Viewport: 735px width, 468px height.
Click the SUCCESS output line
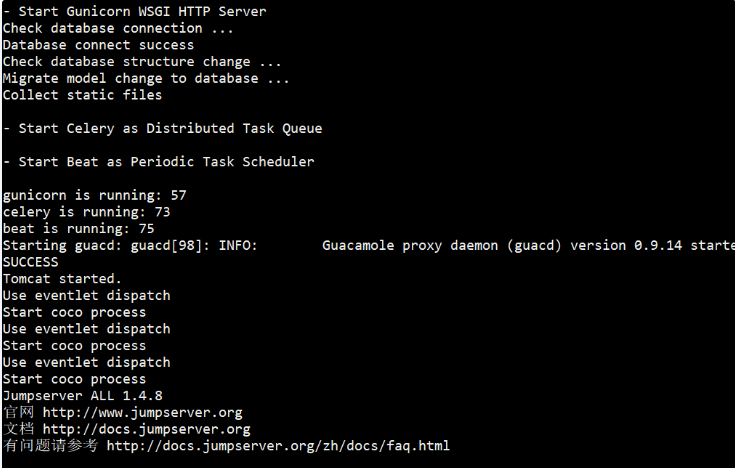[30, 262]
